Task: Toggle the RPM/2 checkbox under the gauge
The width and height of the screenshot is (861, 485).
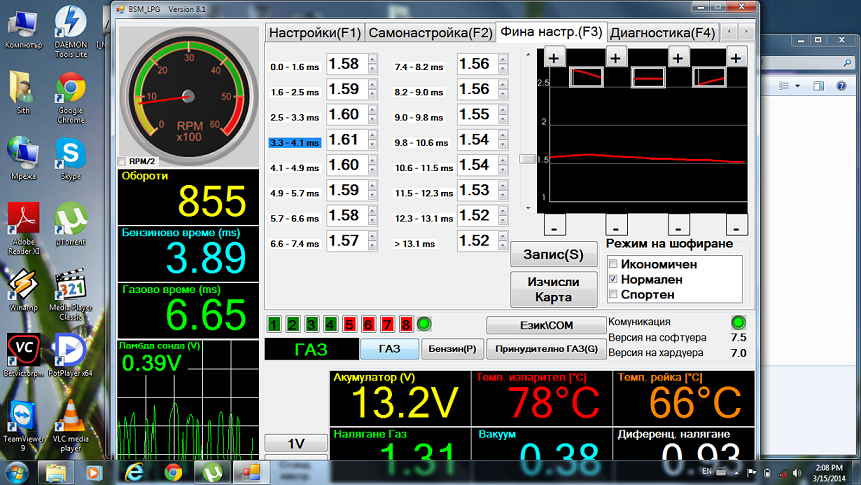Action: [122, 161]
